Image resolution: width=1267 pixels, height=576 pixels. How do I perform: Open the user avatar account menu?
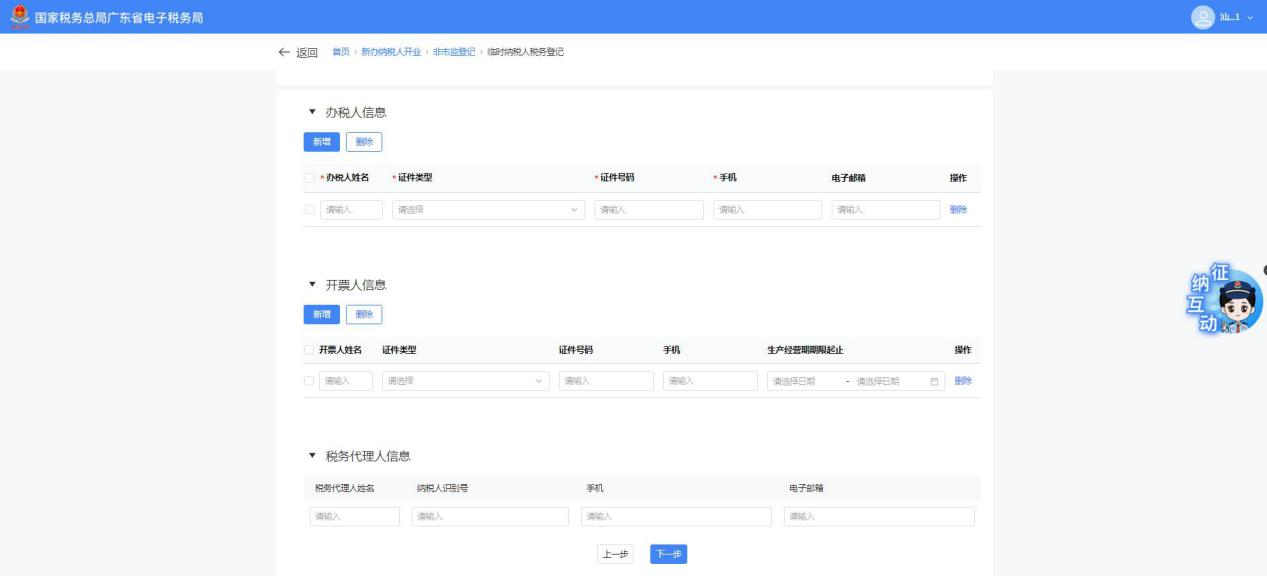[1202, 17]
